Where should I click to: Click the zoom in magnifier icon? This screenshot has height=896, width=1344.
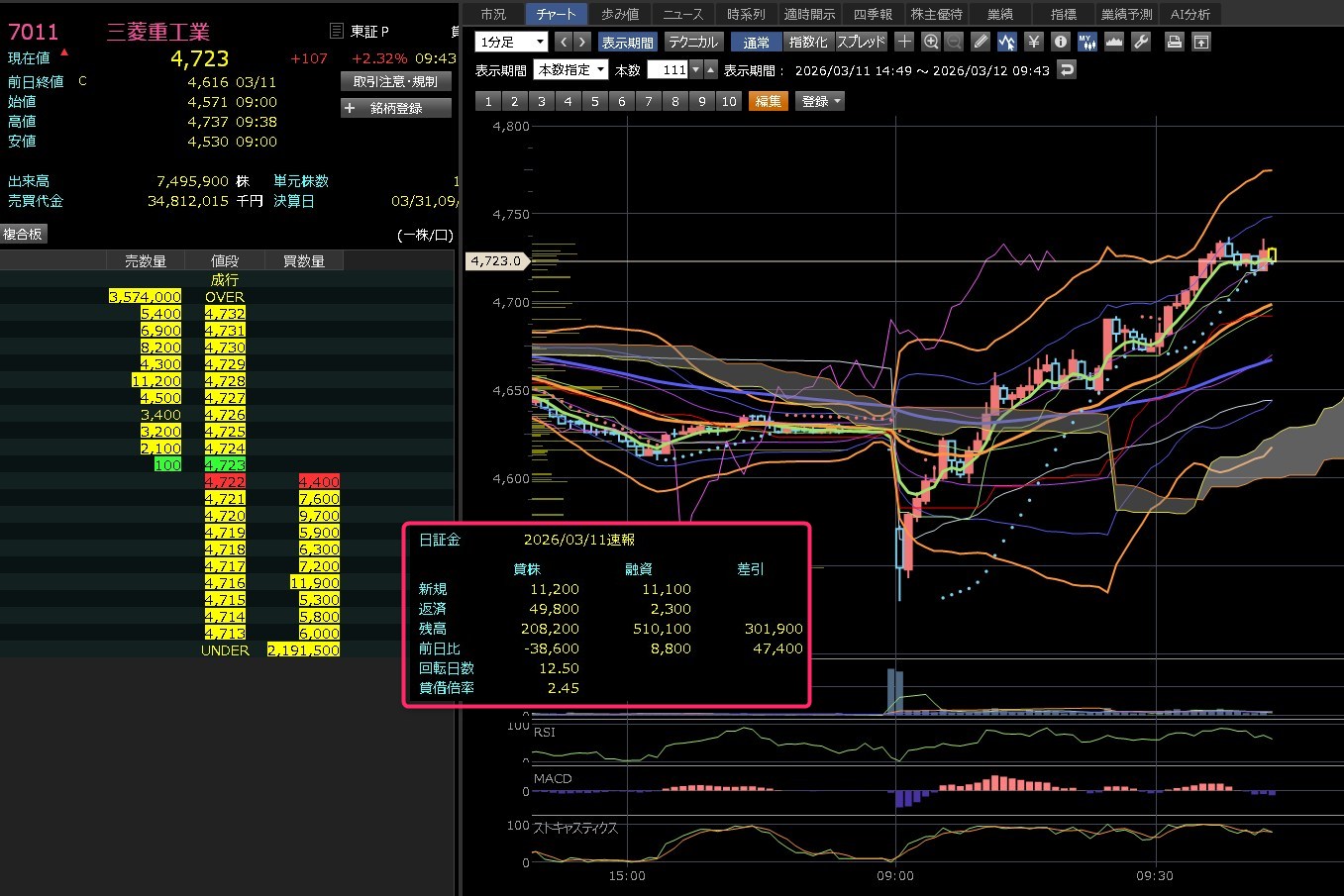point(931,42)
